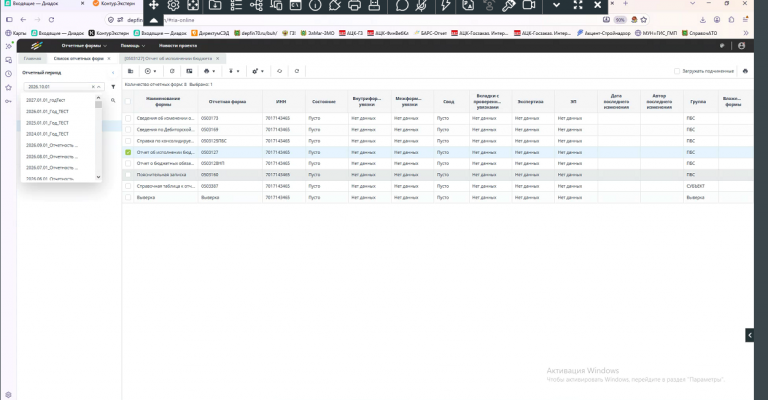Collapse left panel with the chevron arrow
Image resolution: width=768 pixels, height=400 pixels.
click(113, 72)
